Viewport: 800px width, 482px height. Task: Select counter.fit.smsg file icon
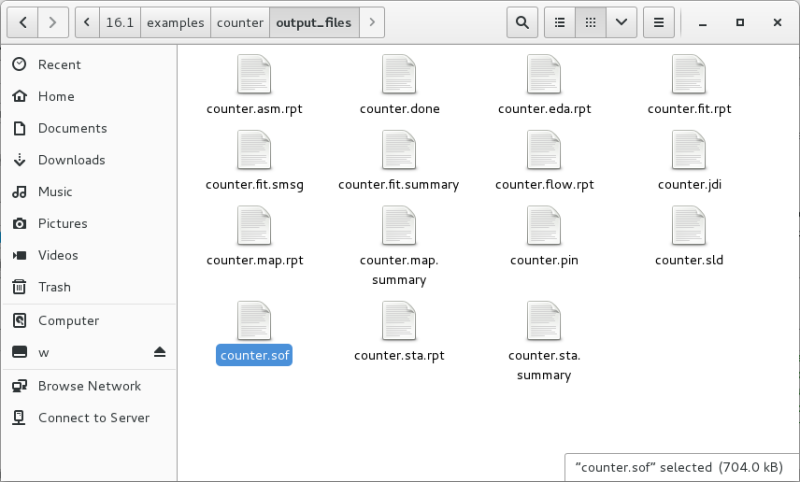click(x=254, y=150)
